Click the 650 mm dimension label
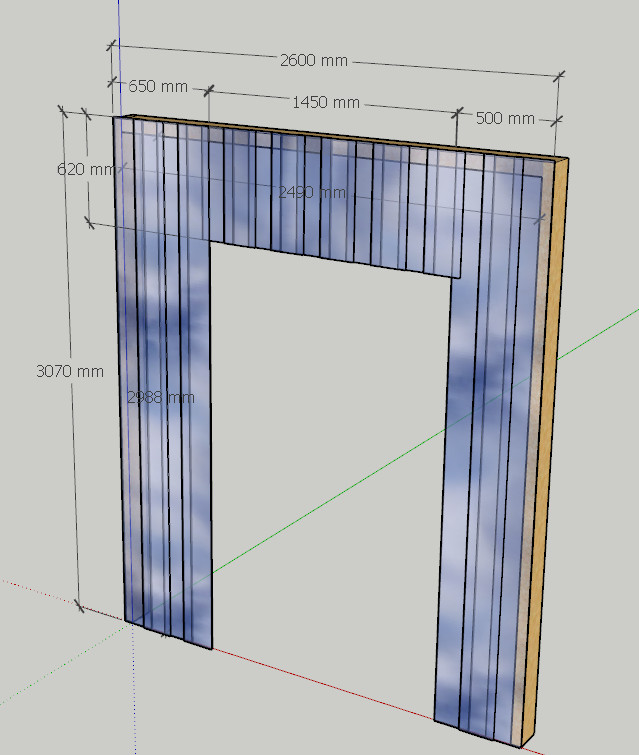The width and height of the screenshot is (639, 755). click(x=158, y=87)
